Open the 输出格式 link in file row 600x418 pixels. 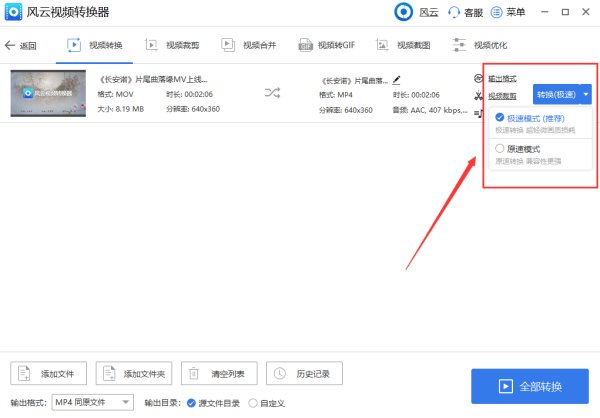502,79
